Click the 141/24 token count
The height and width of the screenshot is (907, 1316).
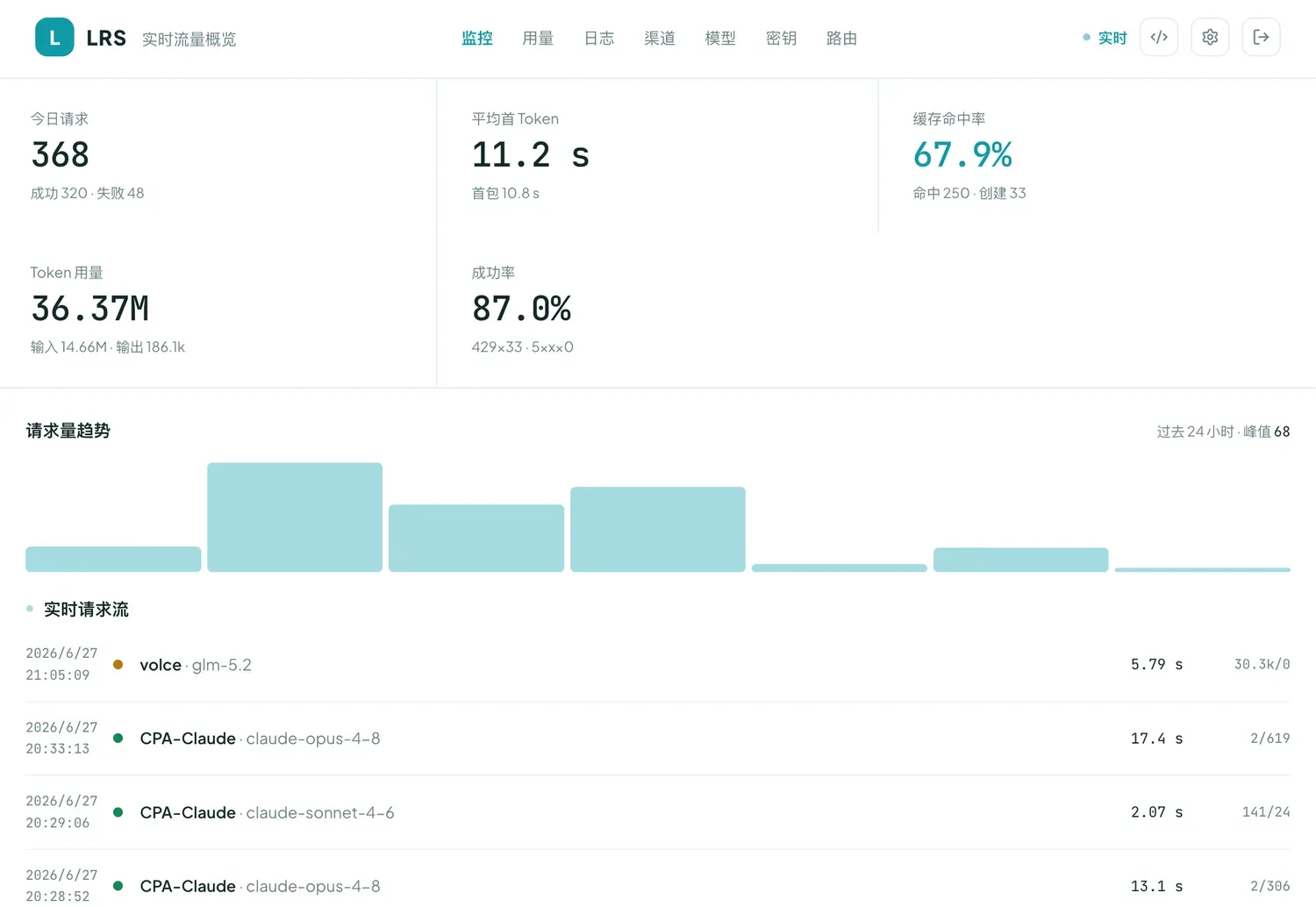pos(1266,812)
